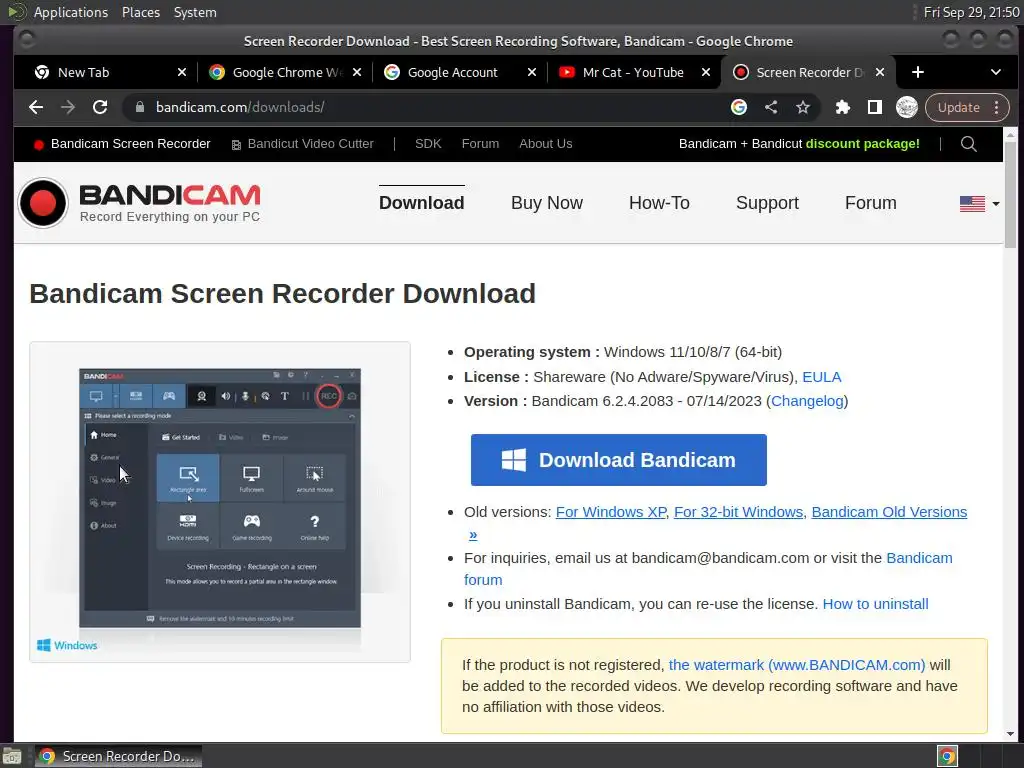Open Bandicut Video Cutter link

(303, 144)
